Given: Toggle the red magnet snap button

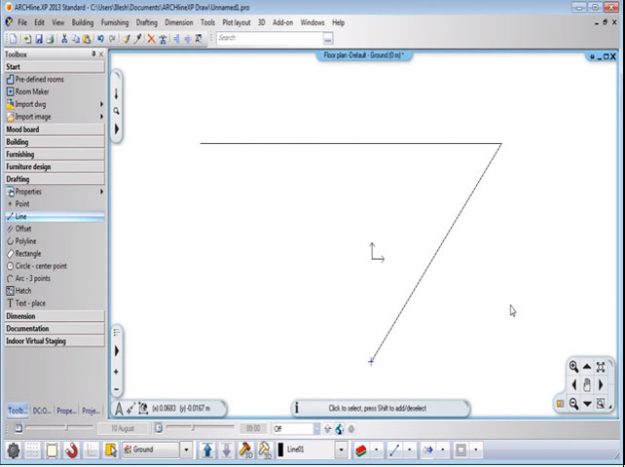Looking at the screenshot, I should [x=73, y=450].
